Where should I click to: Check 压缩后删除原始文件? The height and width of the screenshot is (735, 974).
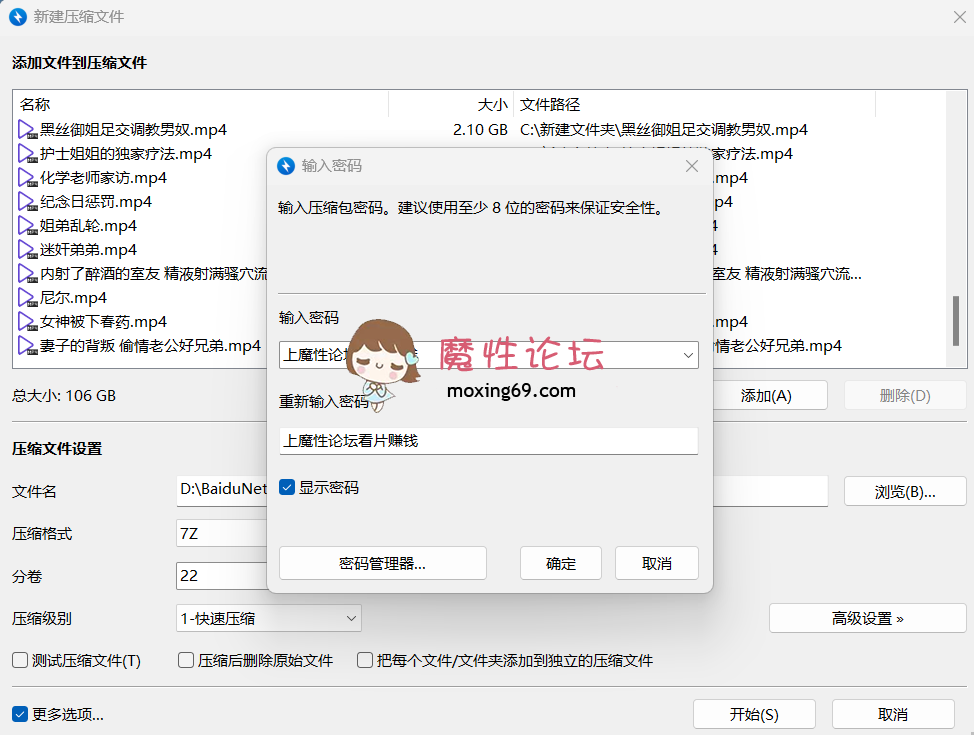point(185,660)
